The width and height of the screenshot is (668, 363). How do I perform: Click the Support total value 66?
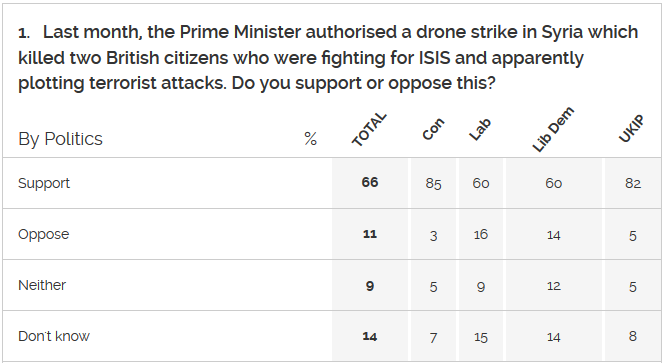[x=370, y=182]
